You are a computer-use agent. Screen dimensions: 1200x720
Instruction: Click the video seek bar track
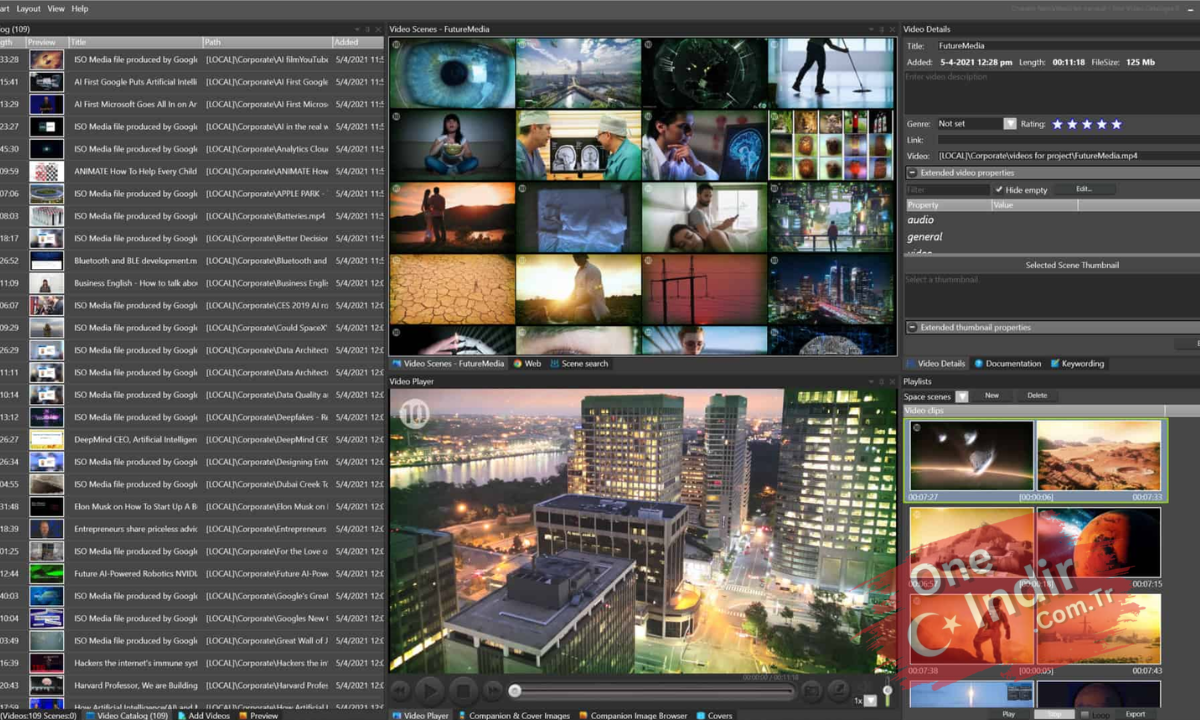[x=653, y=690]
